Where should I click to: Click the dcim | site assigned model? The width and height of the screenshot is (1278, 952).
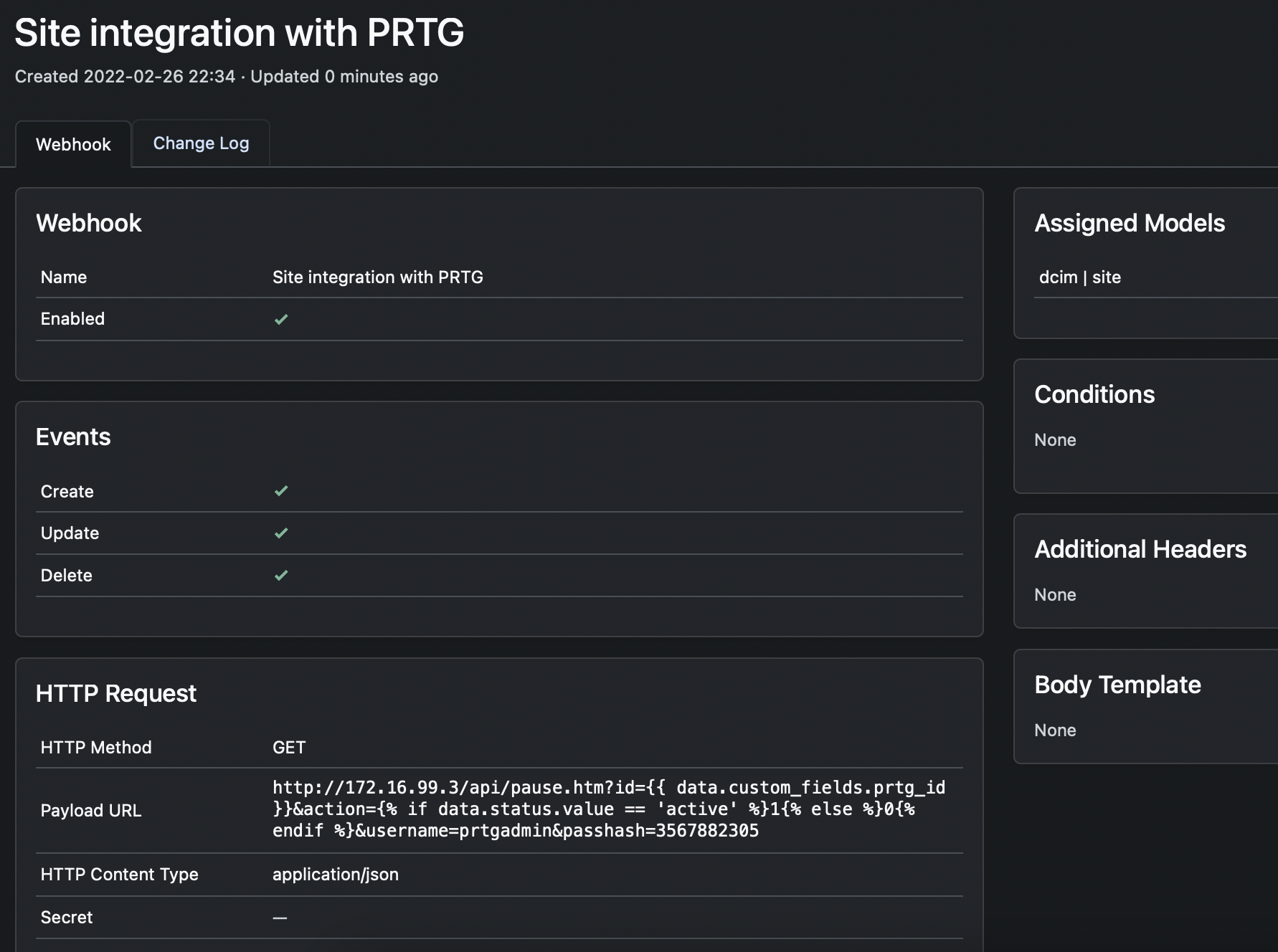pos(1080,277)
